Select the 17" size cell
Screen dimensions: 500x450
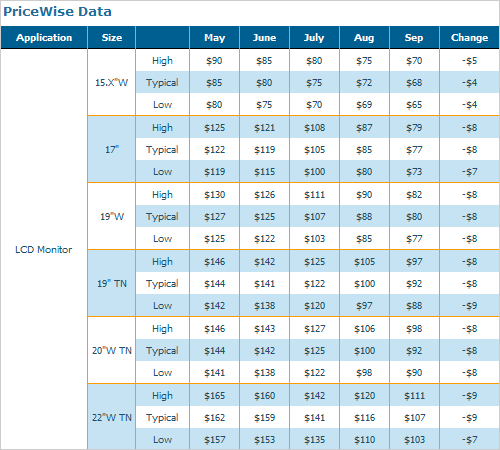point(112,149)
